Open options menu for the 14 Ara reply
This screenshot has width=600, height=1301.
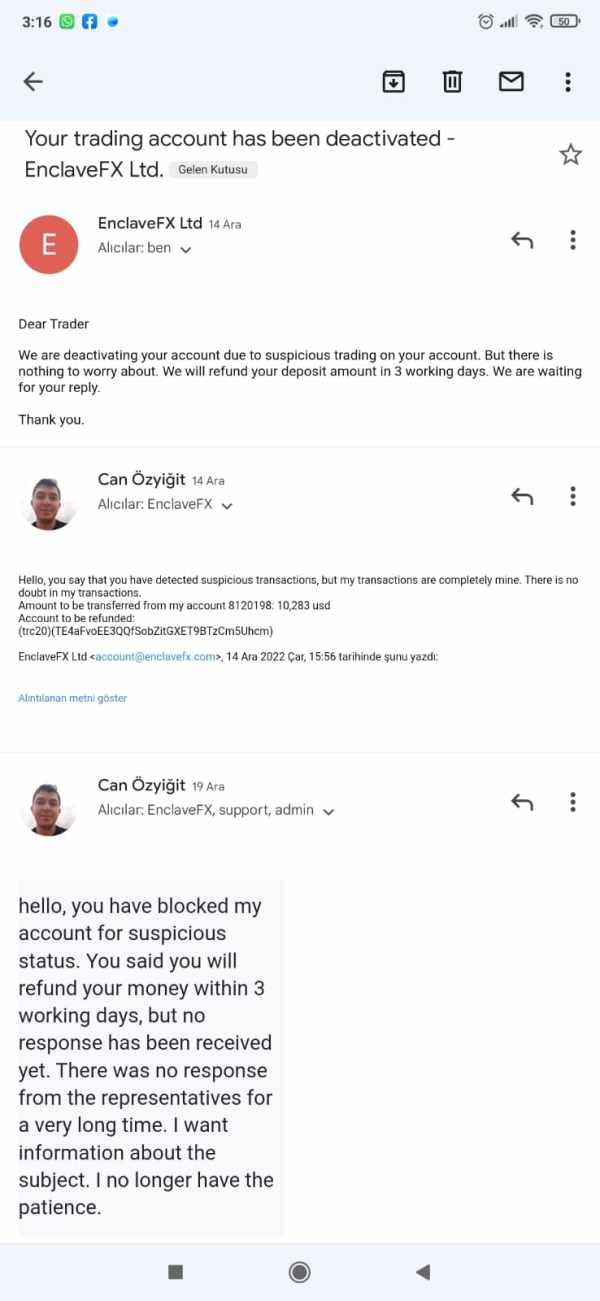coord(573,496)
